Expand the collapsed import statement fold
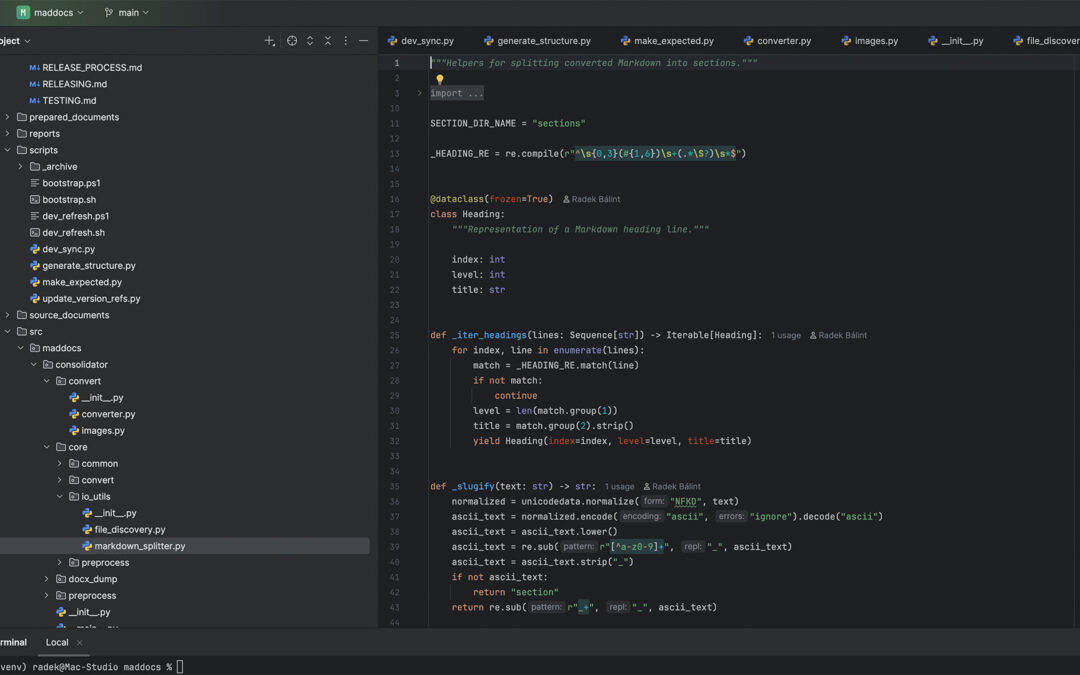1080x675 pixels. 419,92
